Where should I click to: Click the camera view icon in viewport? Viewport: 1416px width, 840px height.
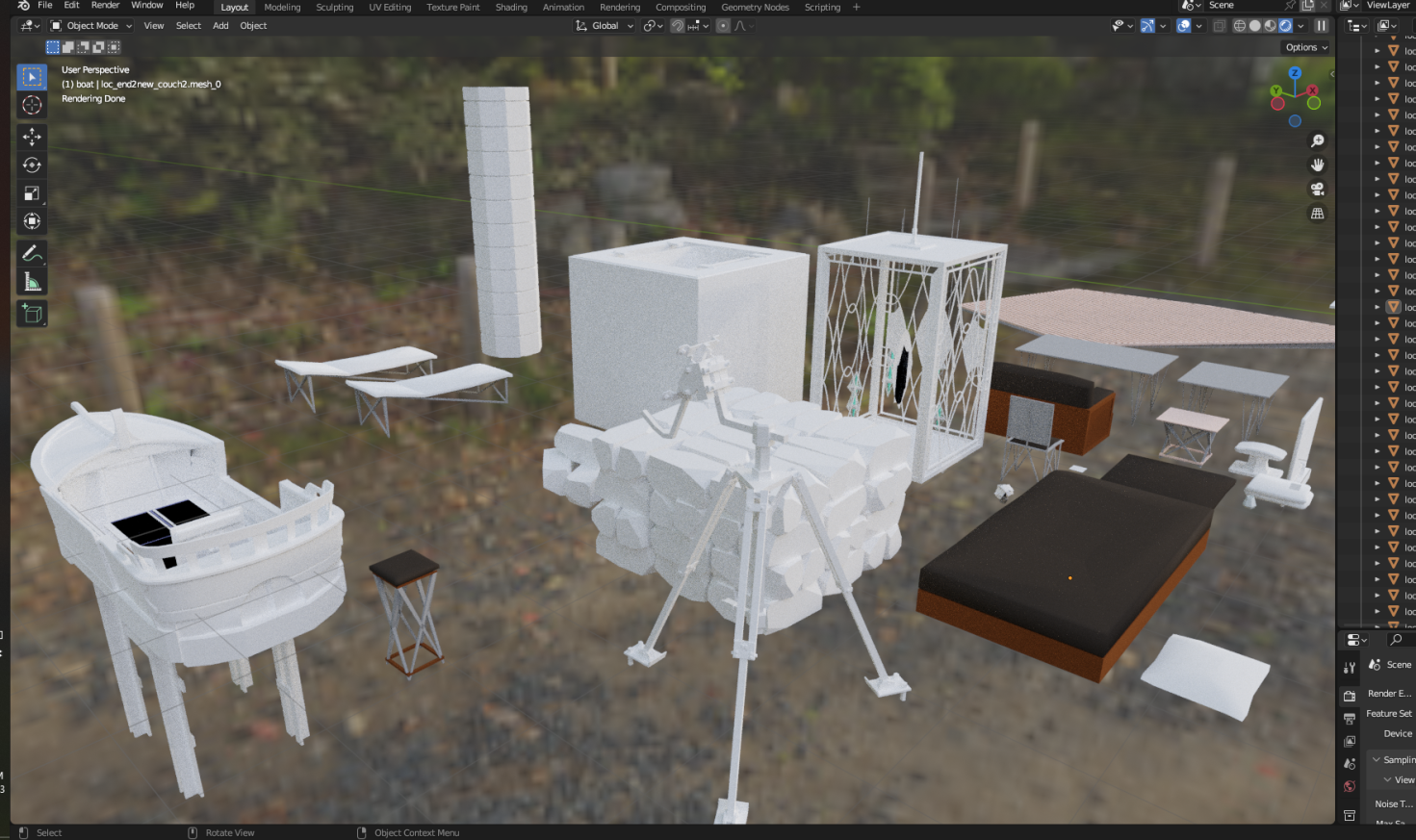click(x=1317, y=190)
